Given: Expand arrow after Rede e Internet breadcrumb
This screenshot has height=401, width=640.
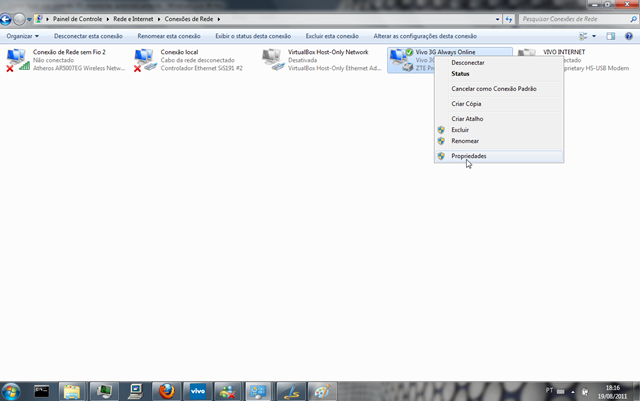Looking at the screenshot, I should pos(159,19).
